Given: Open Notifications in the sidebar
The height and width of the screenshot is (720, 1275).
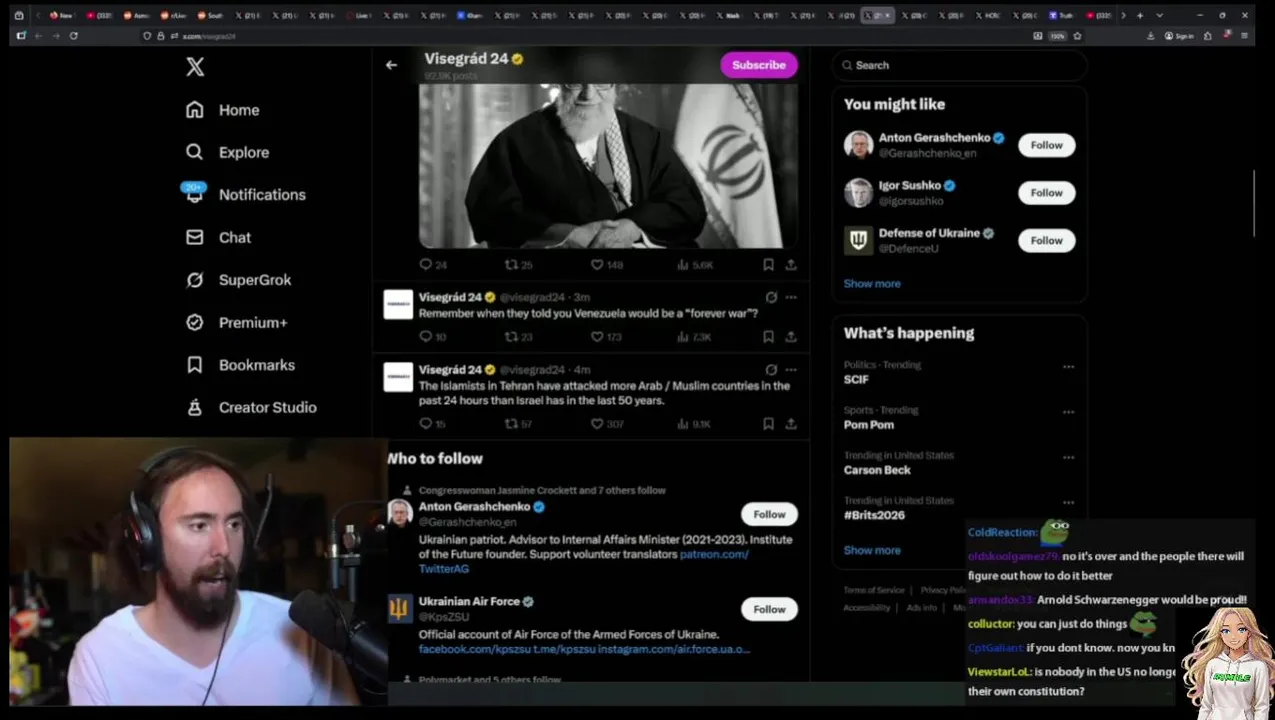Looking at the screenshot, I should (x=246, y=195).
